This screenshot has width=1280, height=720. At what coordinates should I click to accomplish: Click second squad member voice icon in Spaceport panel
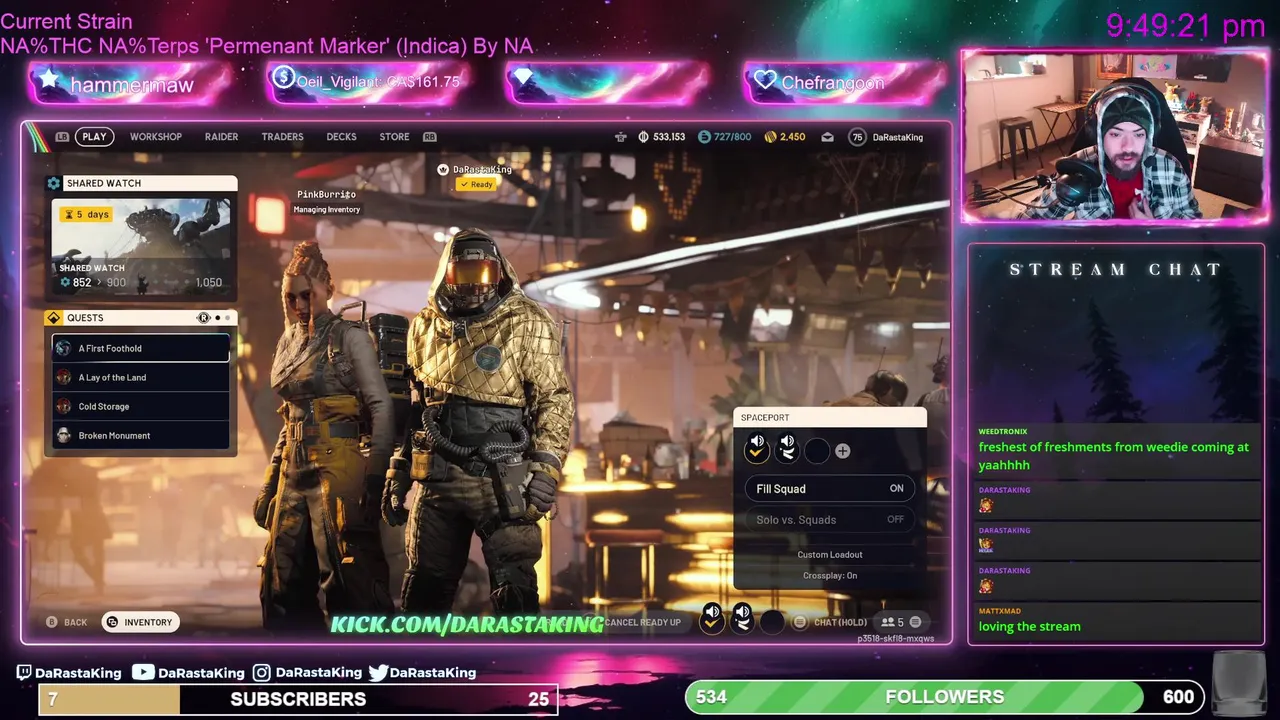[787, 449]
